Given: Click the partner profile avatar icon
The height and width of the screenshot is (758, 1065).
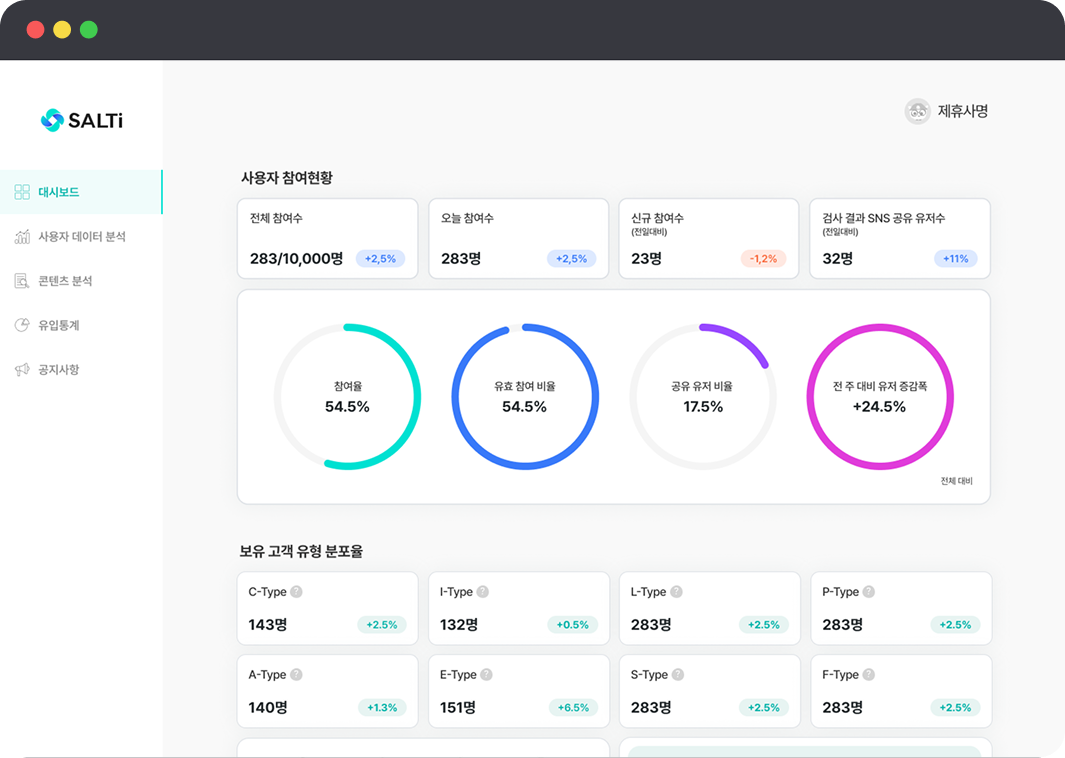Looking at the screenshot, I should tap(917, 112).
